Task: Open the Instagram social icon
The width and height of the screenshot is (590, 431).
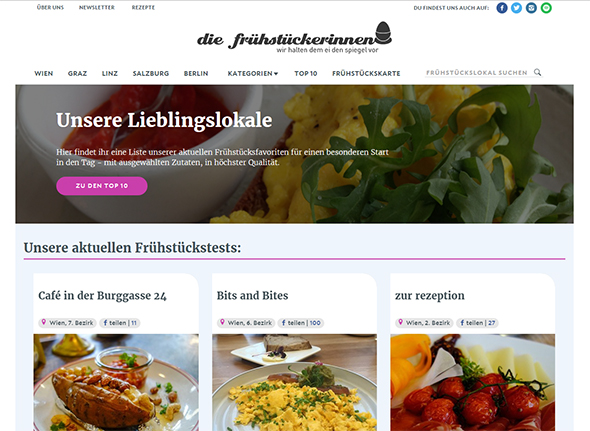Action: click(x=531, y=8)
